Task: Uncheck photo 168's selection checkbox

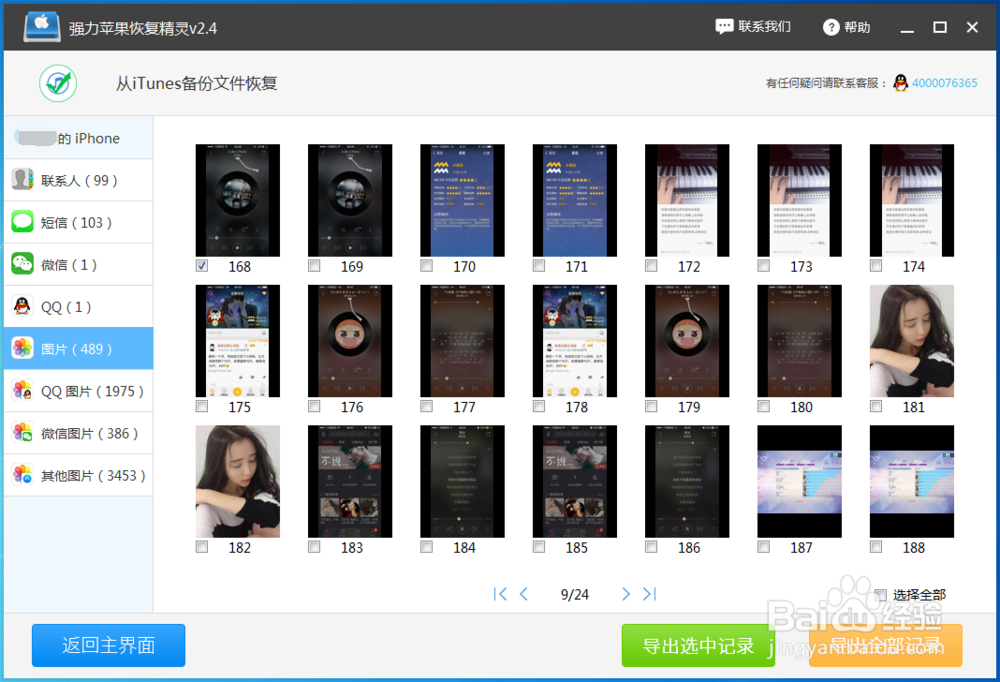Action: [x=201, y=266]
